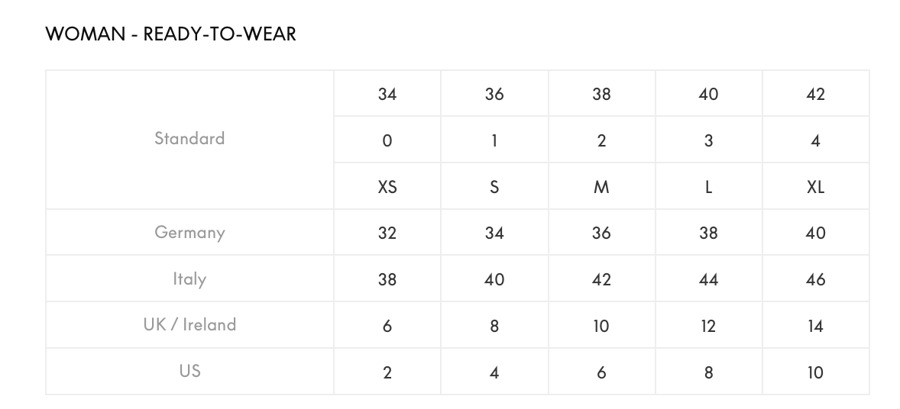Click the Germany row label
Viewport: 900px width, 409px height.
coord(189,232)
